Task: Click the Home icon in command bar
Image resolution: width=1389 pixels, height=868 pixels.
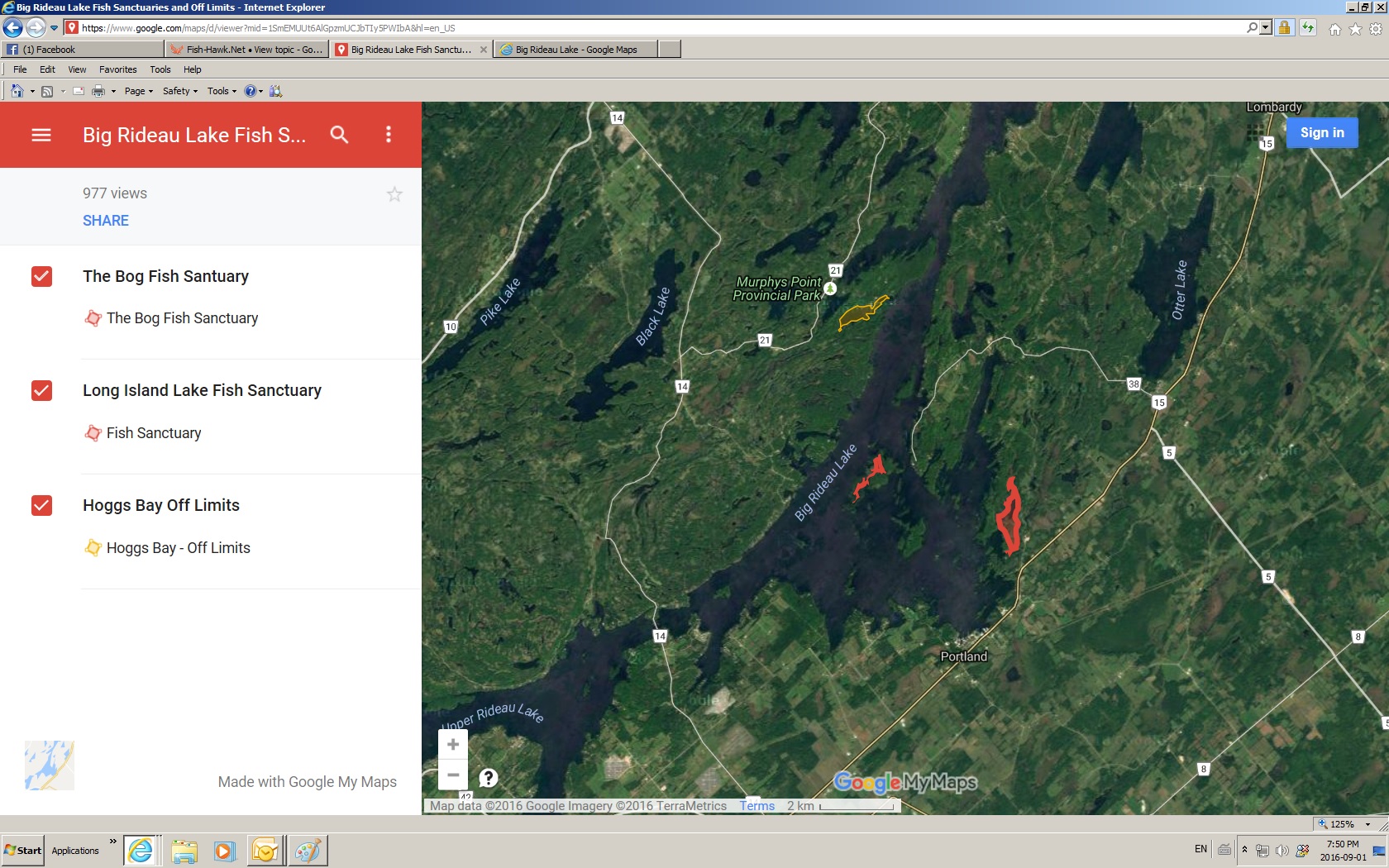Action: [17, 91]
